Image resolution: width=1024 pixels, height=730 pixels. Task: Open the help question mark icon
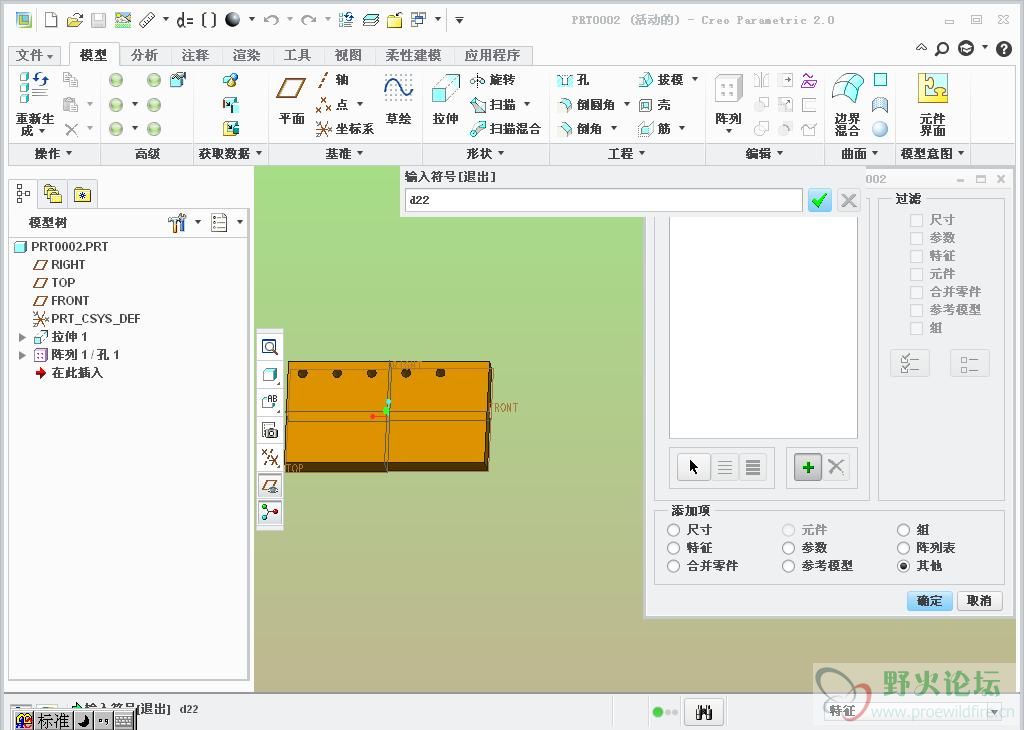click(1004, 48)
